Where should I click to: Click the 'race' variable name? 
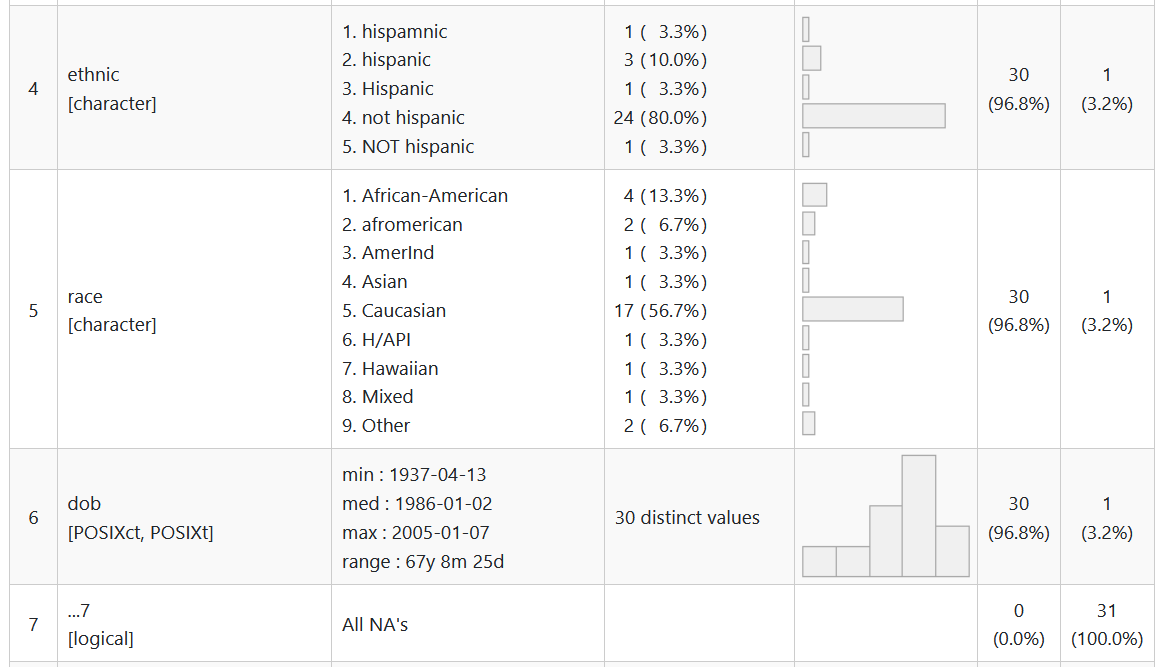(85, 297)
